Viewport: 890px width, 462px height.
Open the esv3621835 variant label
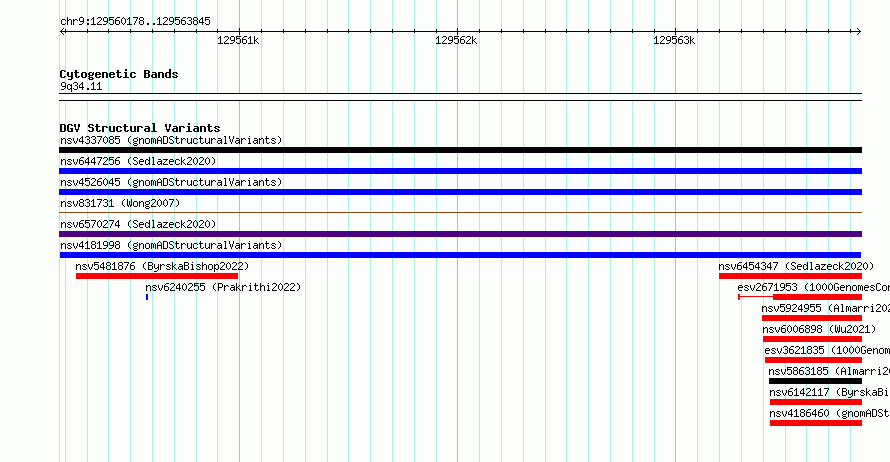tap(827, 350)
